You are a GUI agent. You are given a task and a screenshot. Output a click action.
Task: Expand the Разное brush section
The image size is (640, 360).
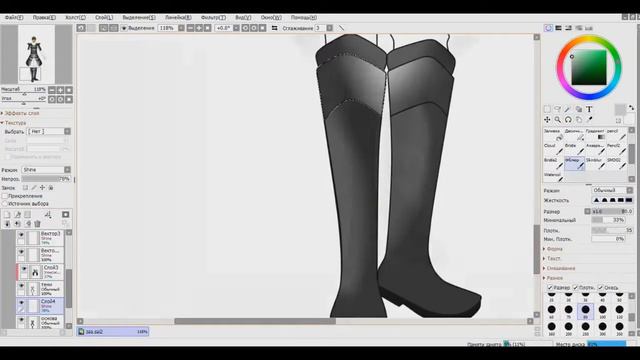click(x=553, y=278)
